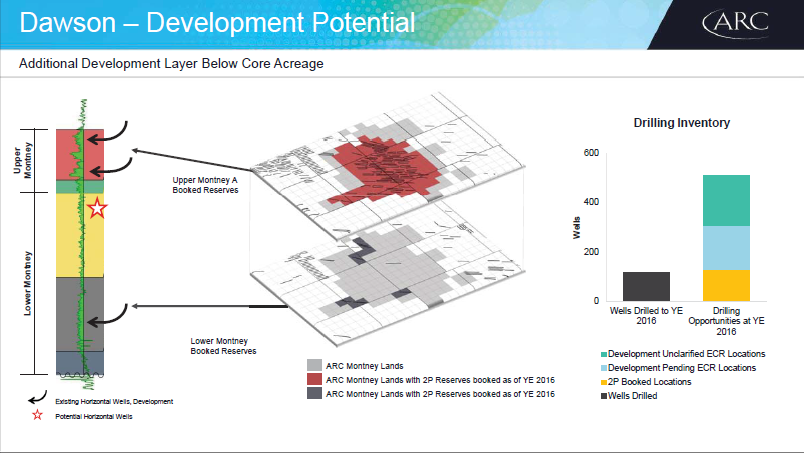The width and height of the screenshot is (804, 476).
Task: Click the '2P Booked Locations' legend text
Action: point(650,382)
